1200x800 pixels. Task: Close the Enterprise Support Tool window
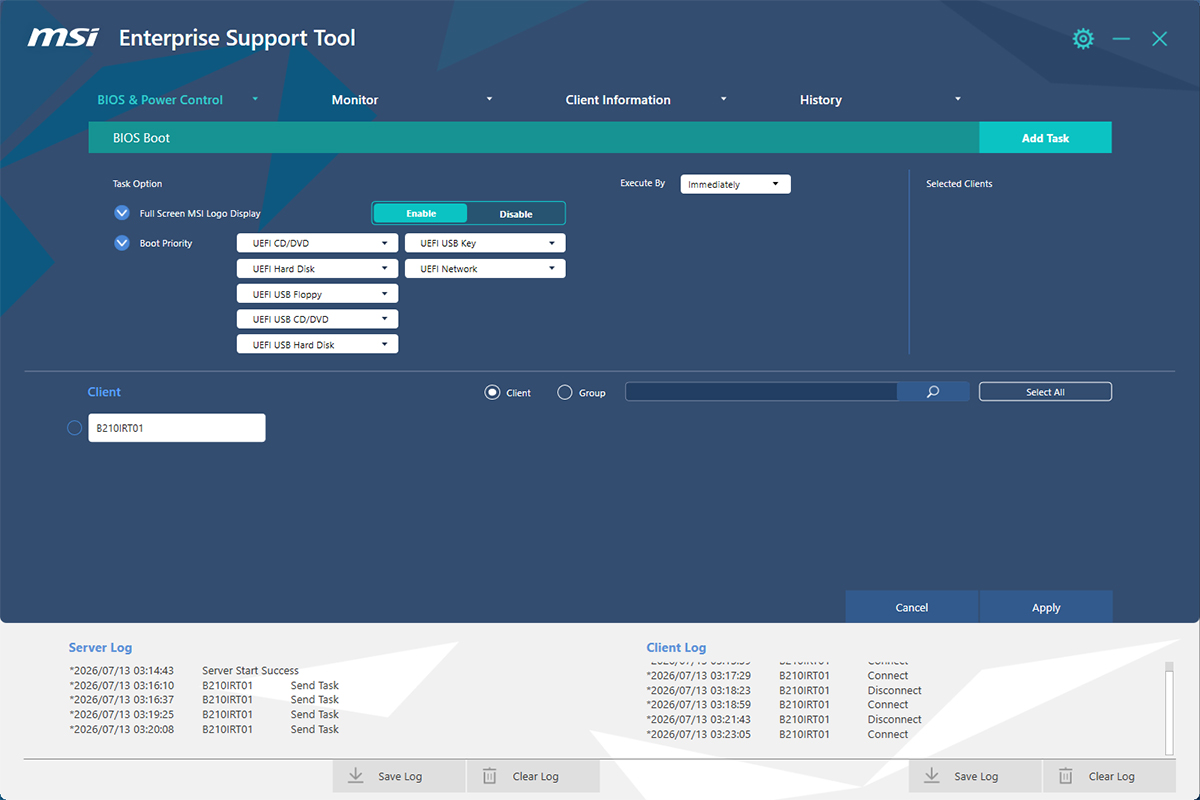[x=1159, y=39]
